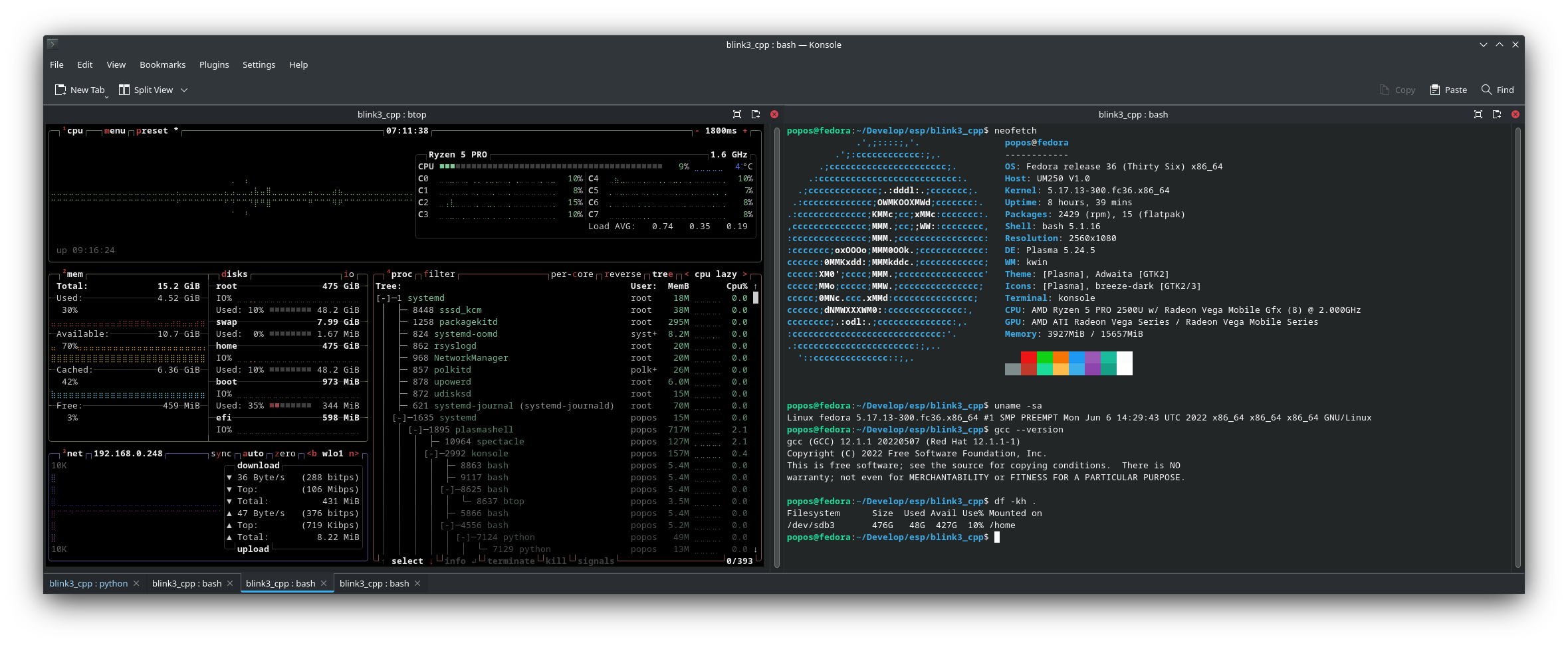Open the Split View dropdown arrow
Image resolution: width=1568 pixels, height=645 pixels.
[x=184, y=90]
